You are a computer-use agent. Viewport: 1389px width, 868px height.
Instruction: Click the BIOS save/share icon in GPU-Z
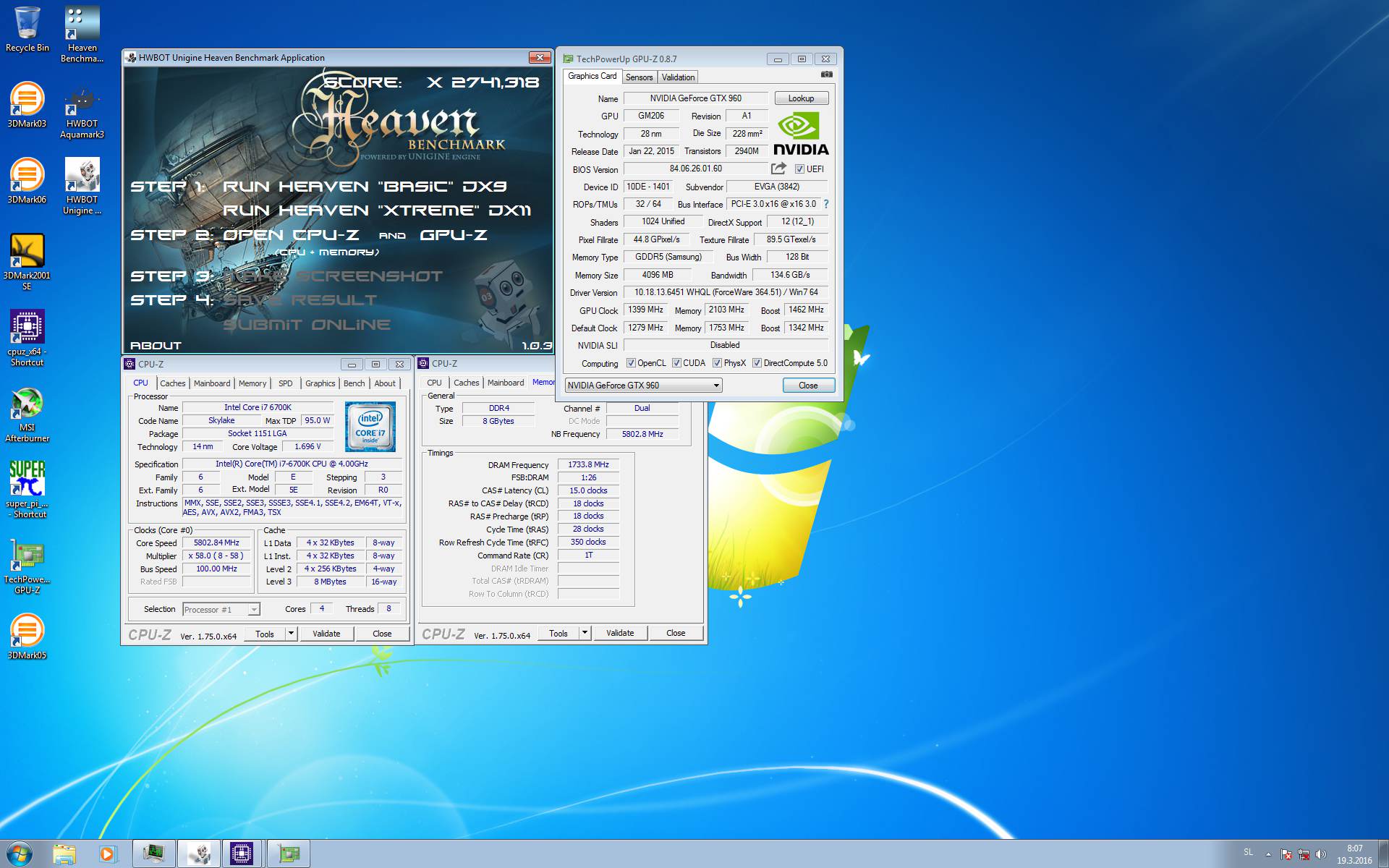point(778,169)
